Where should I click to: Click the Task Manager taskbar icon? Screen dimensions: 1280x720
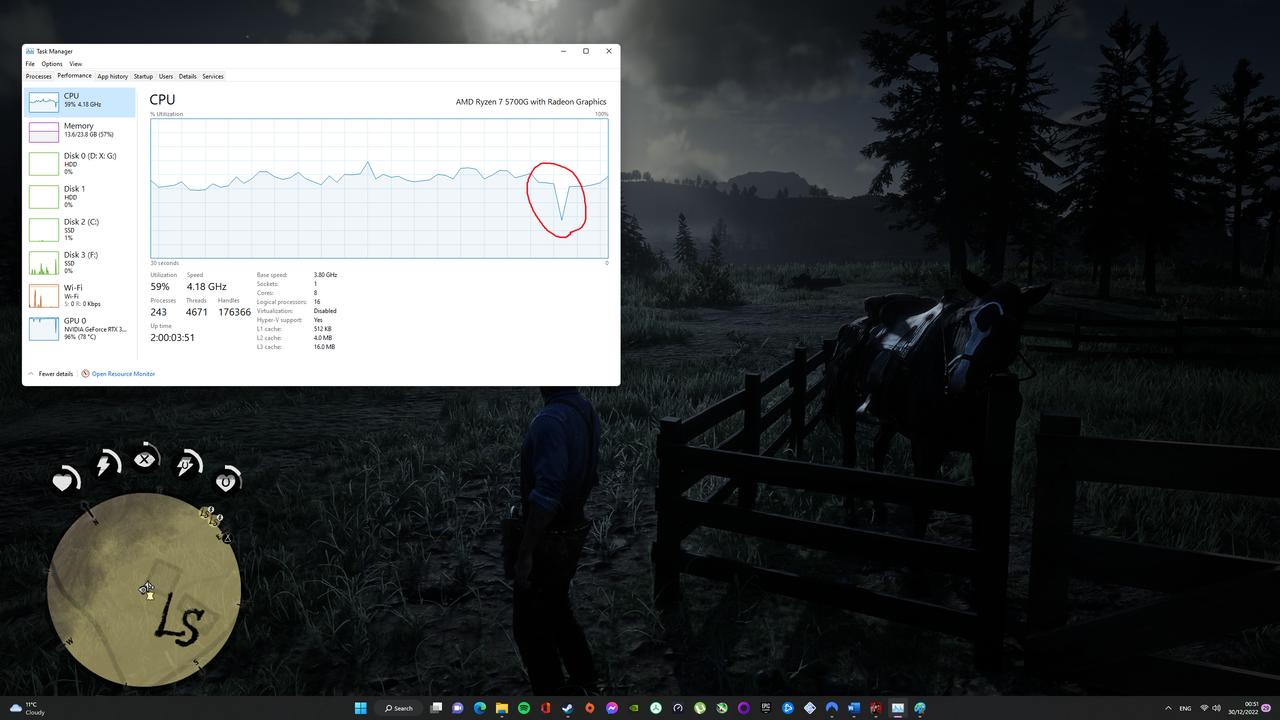coord(898,708)
